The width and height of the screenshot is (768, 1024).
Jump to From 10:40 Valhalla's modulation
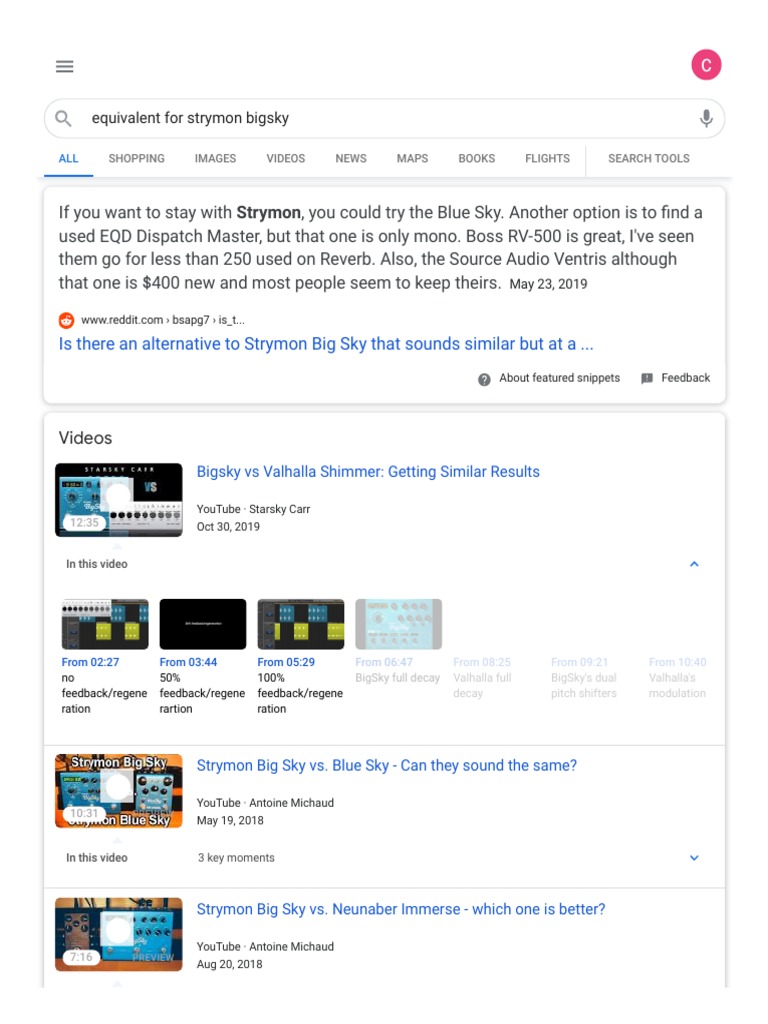coord(678,678)
